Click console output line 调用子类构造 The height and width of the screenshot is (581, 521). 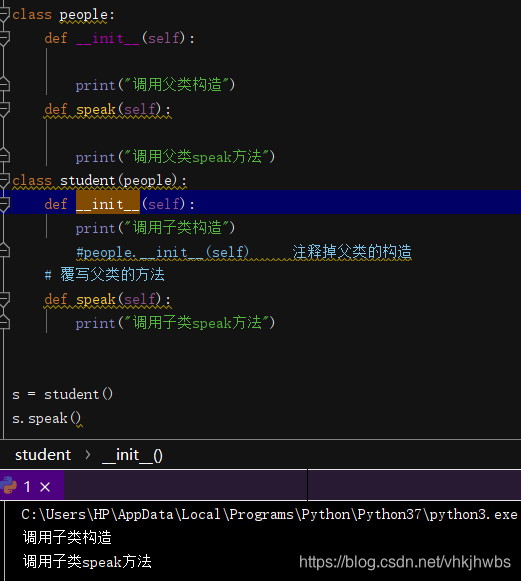[x=67, y=537]
